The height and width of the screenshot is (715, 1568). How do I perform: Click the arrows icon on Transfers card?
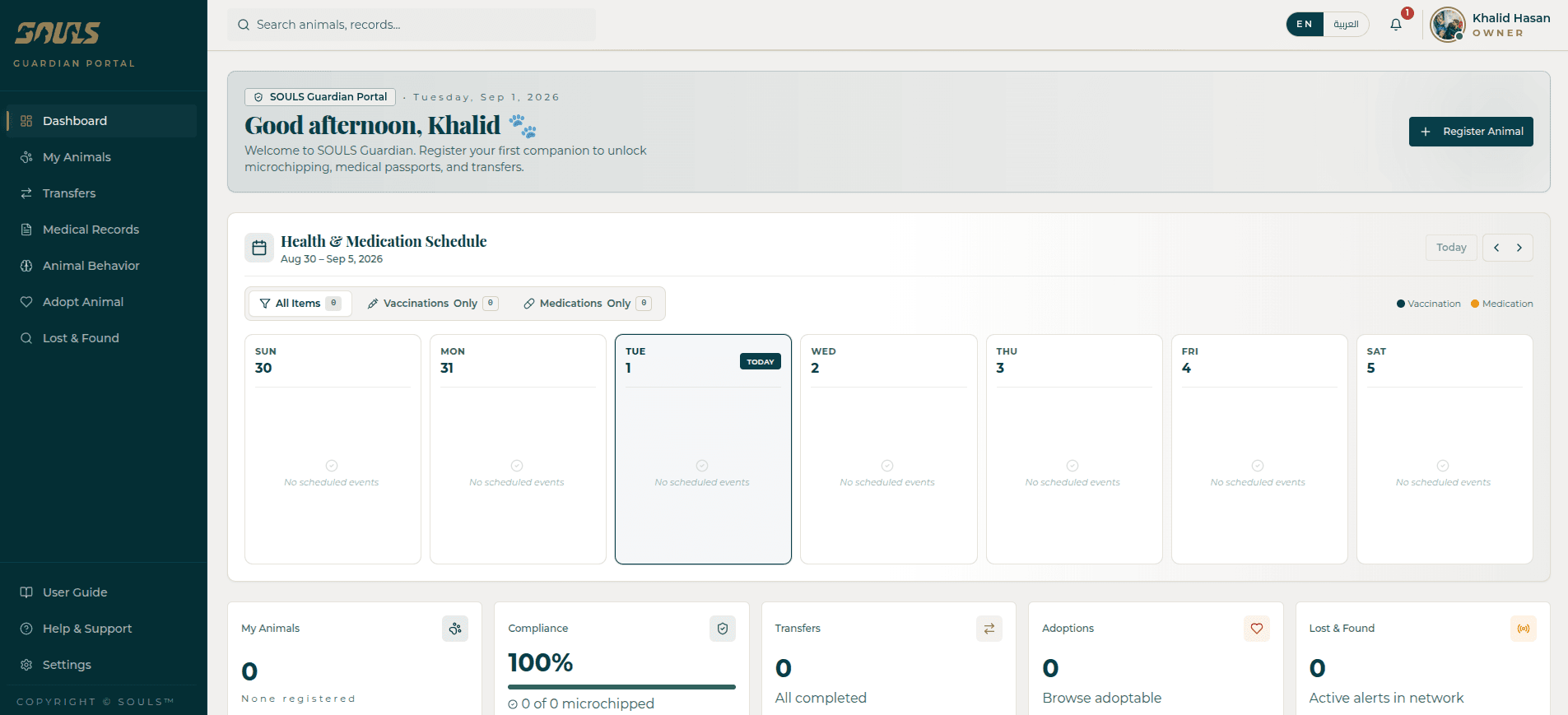pos(989,629)
